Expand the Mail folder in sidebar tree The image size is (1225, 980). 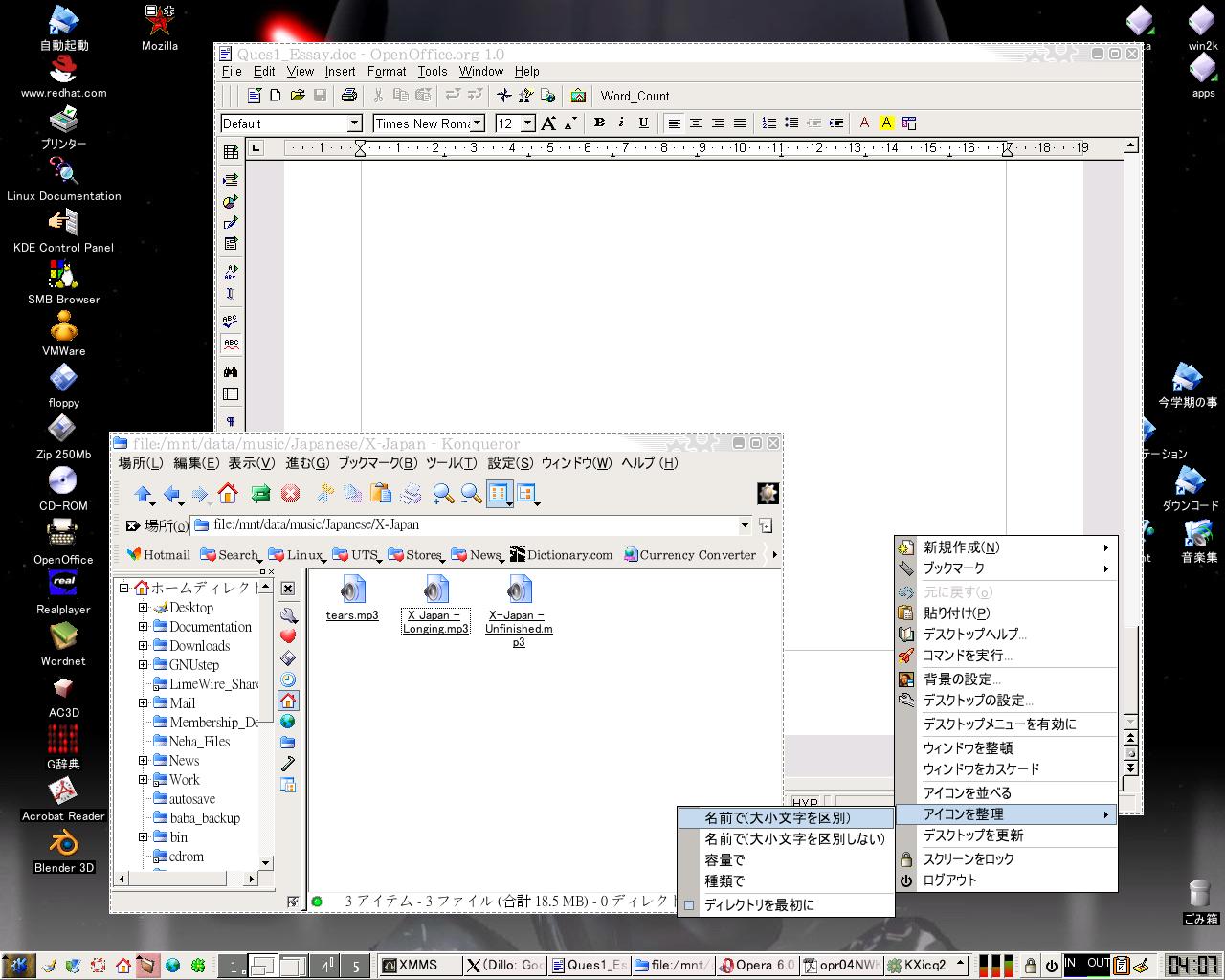(144, 703)
